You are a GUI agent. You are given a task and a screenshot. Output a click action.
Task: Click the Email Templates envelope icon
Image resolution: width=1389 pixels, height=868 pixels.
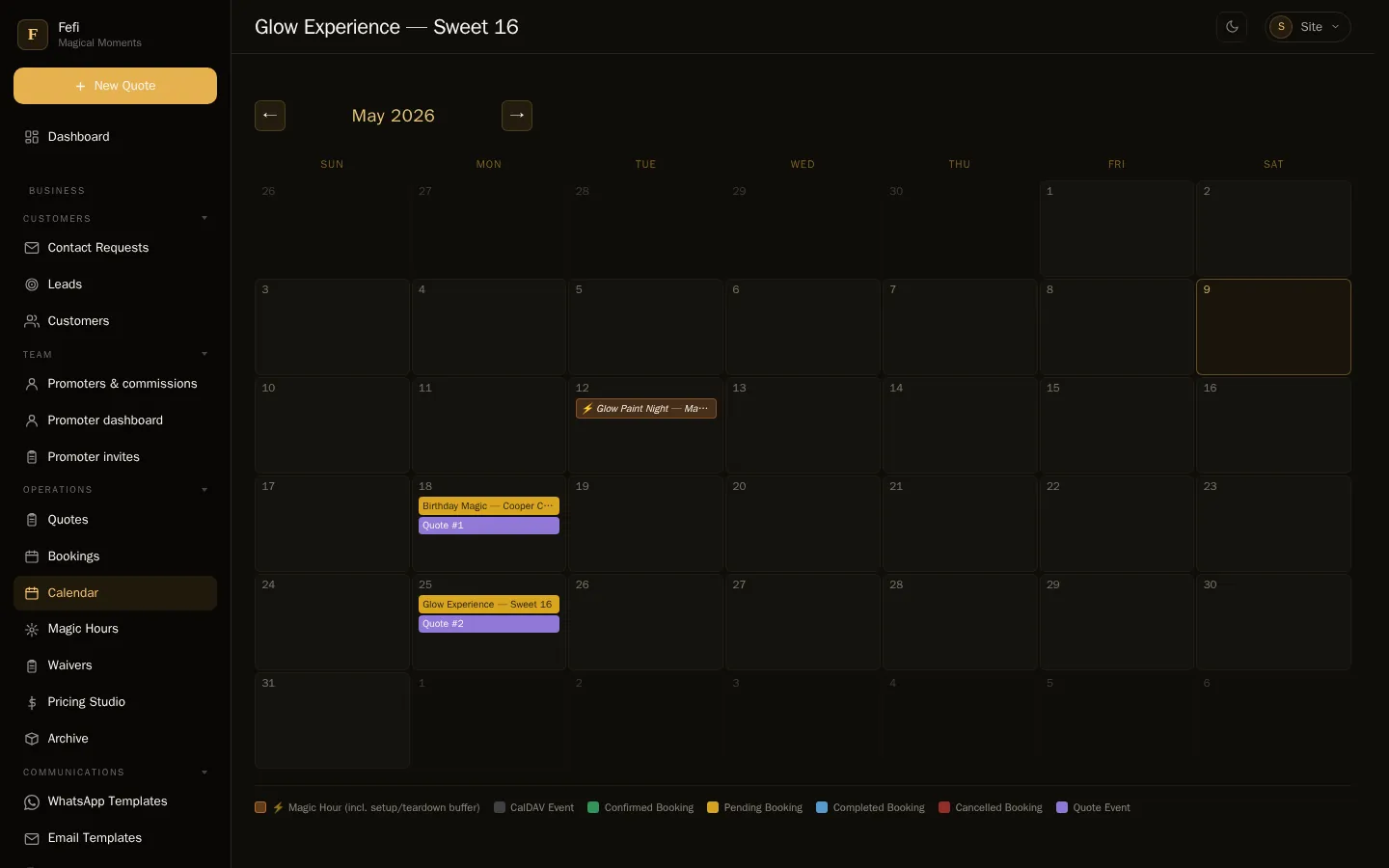tap(32, 838)
